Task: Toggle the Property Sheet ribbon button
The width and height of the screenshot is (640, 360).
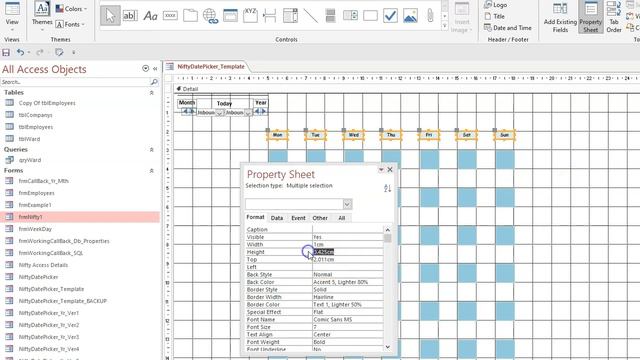Action: tap(591, 17)
